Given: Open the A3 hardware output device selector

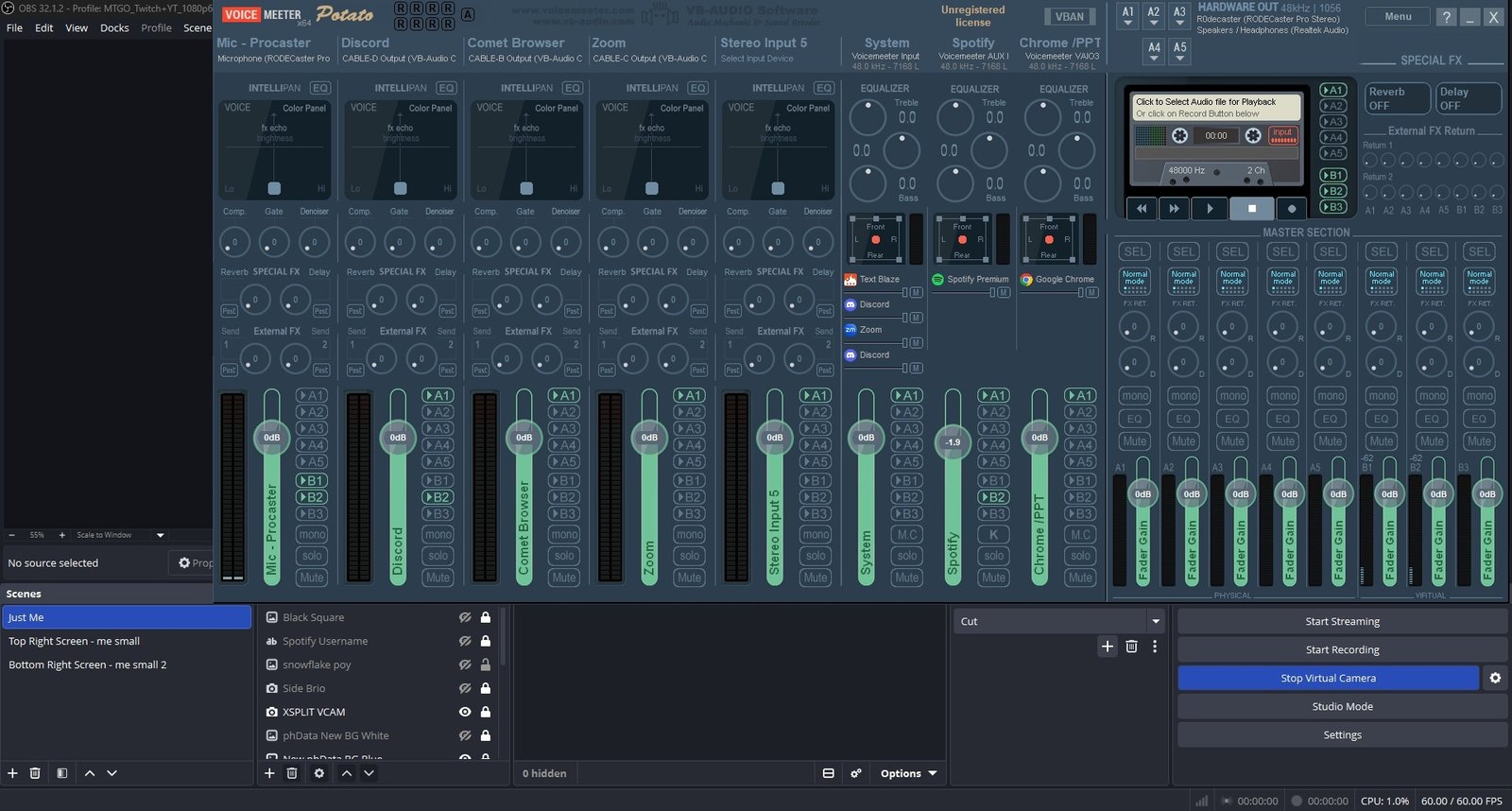Looking at the screenshot, I should 1179,17.
